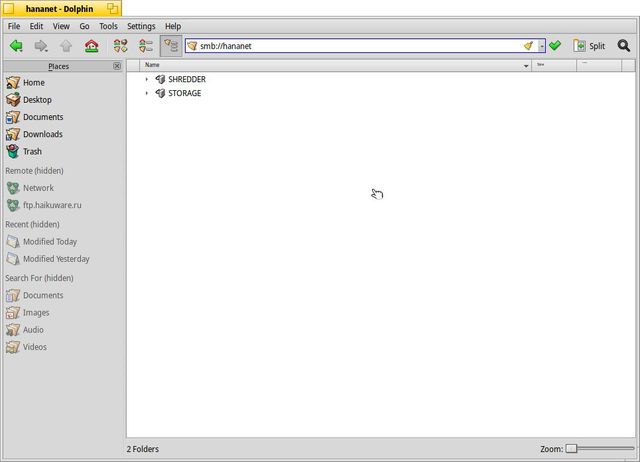Open the Help menu
Image resolution: width=640 pixels, height=462 pixels.
[173, 26]
